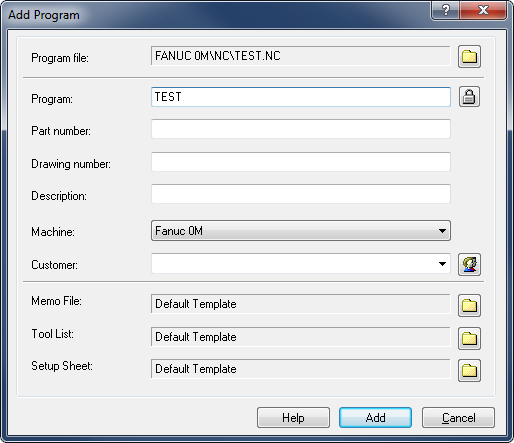Click into the Drawing number field
The width and height of the screenshot is (514, 443).
[x=301, y=162]
